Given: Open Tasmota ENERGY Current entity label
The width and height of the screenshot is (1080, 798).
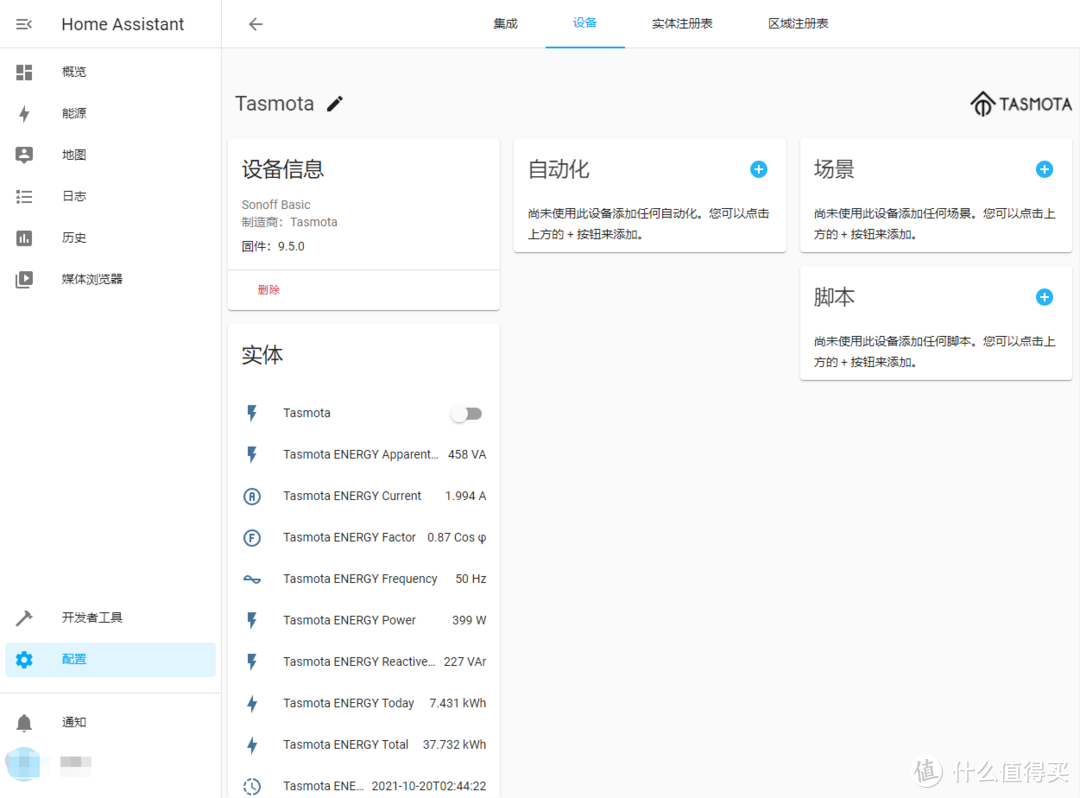Looking at the screenshot, I should [x=352, y=496].
